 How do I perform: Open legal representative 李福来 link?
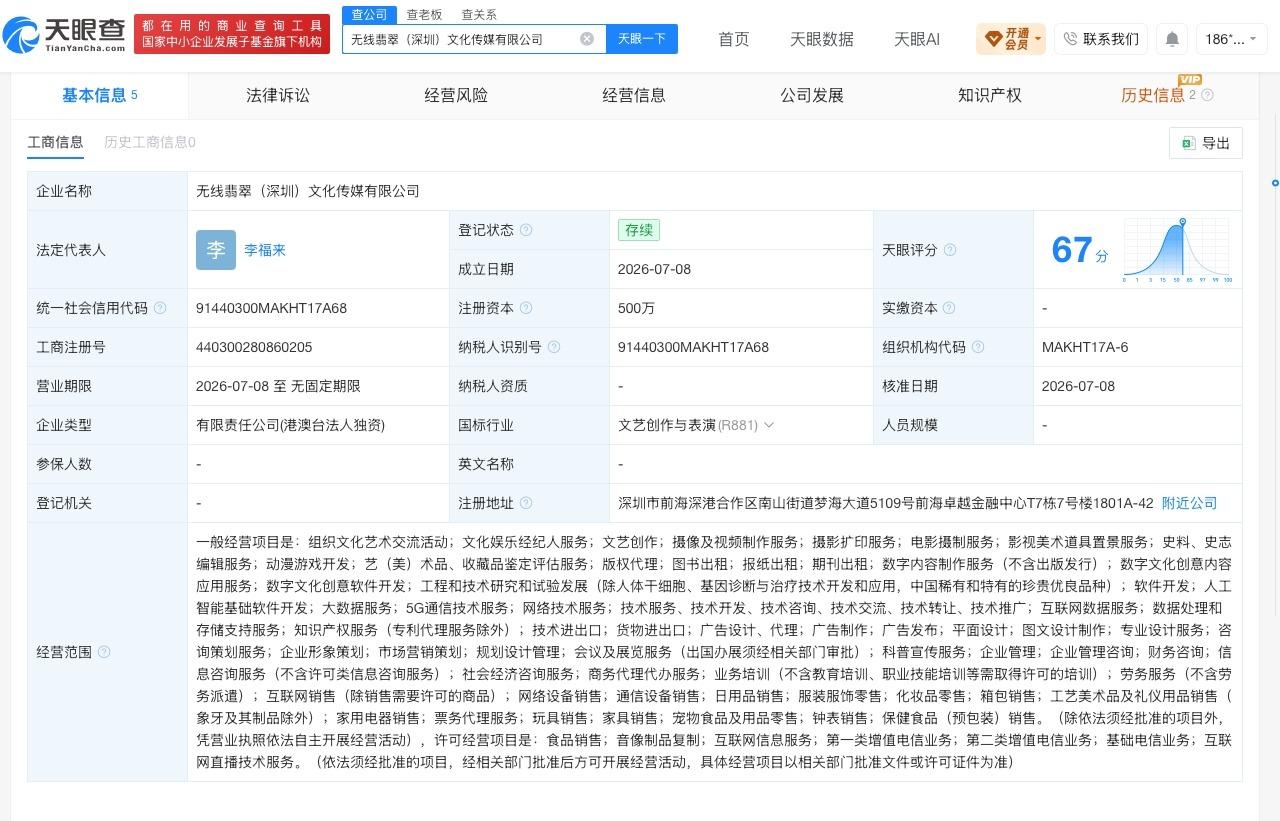[265, 250]
